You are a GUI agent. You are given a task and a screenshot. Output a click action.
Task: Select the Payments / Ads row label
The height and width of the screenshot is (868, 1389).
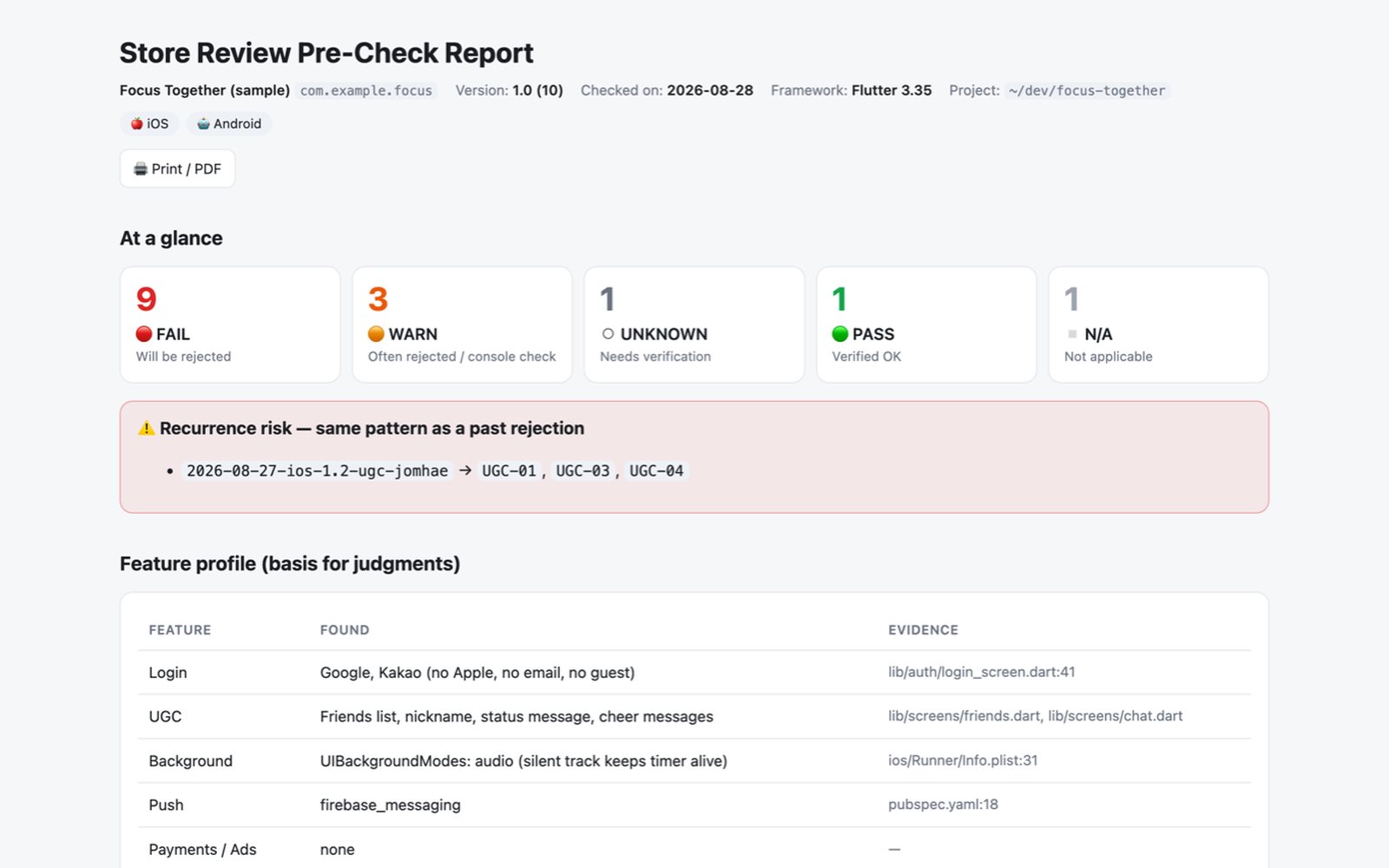coord(202,850)
